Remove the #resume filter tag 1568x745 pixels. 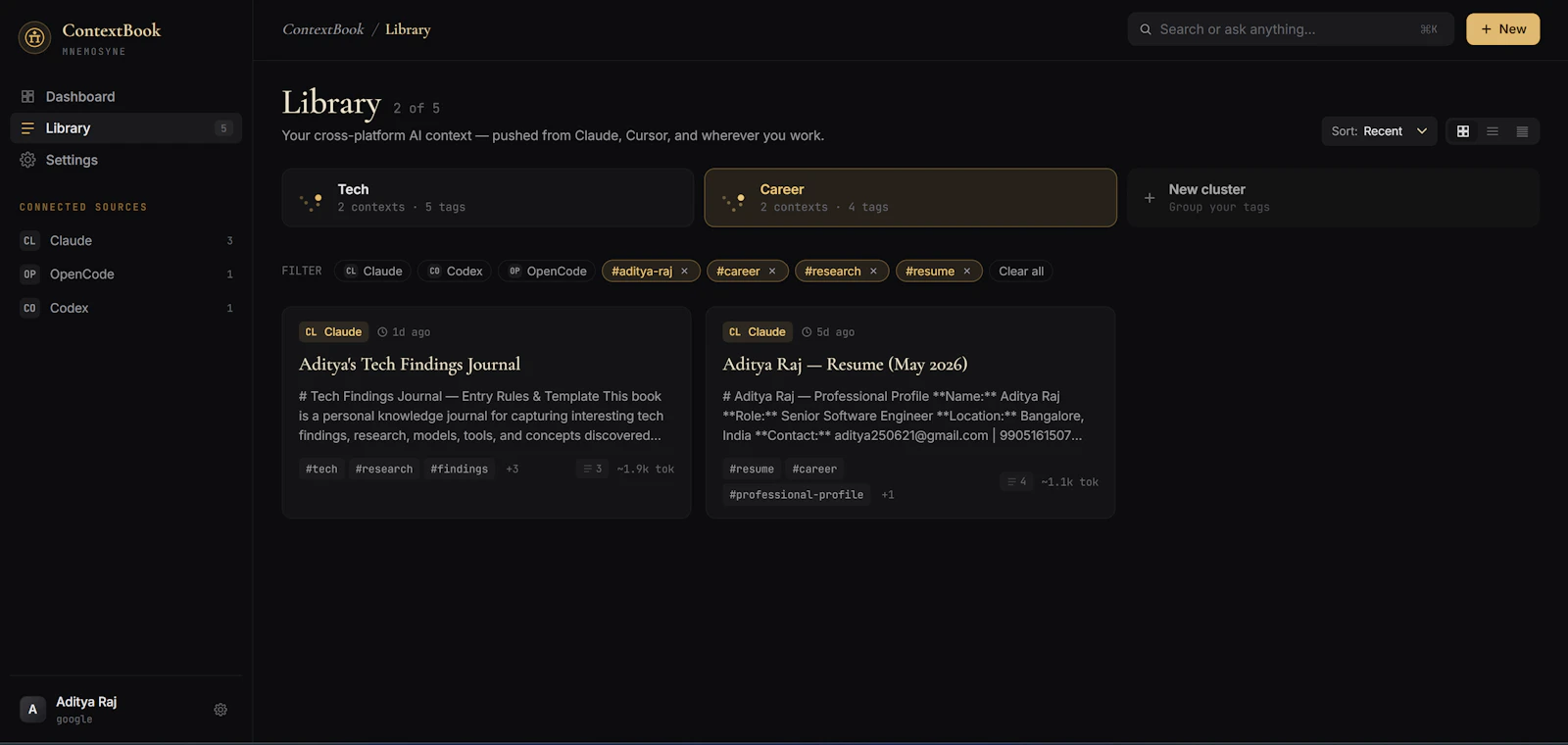[x=966, y=272]
